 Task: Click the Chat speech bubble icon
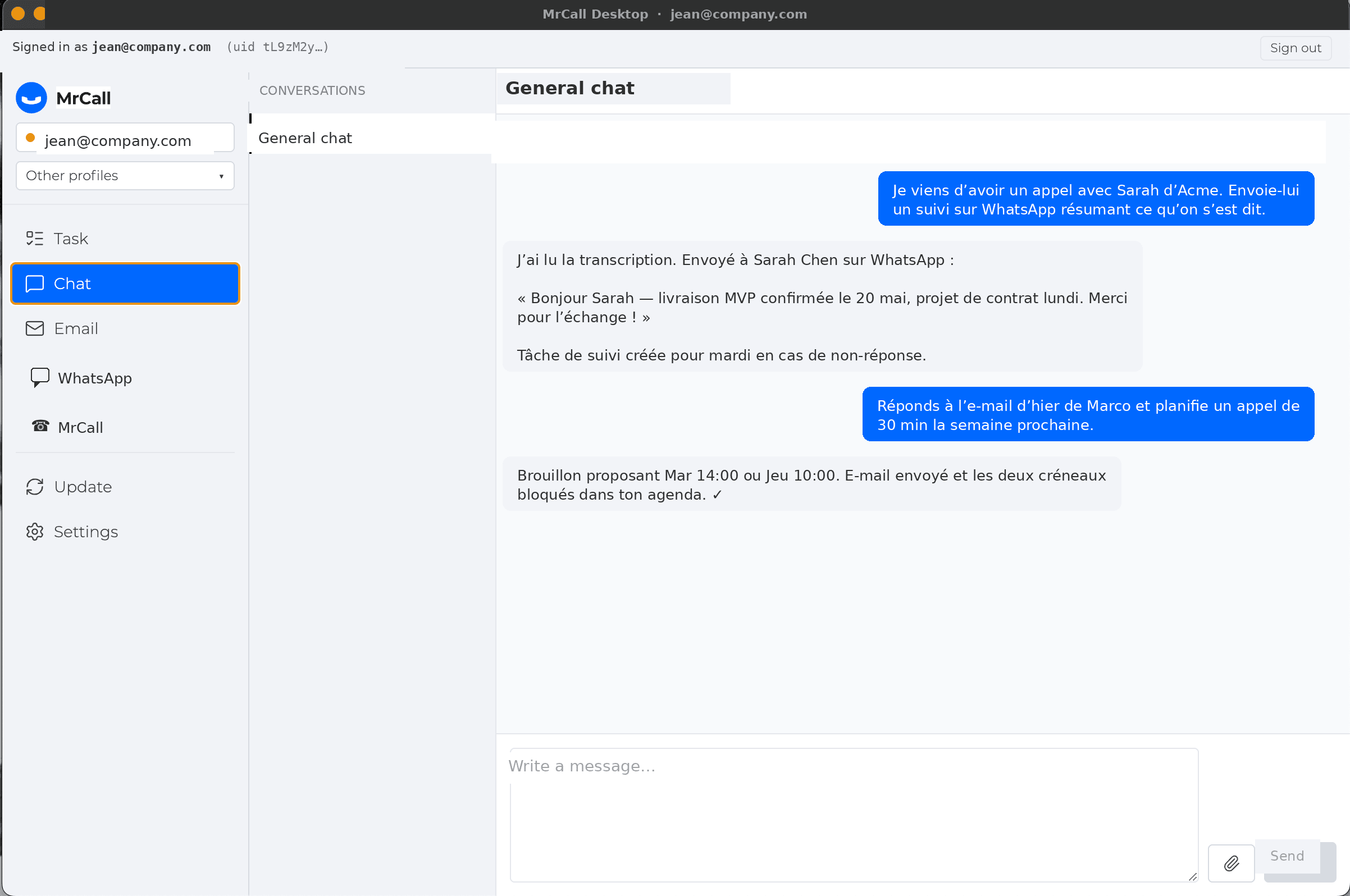coord(35,284)
